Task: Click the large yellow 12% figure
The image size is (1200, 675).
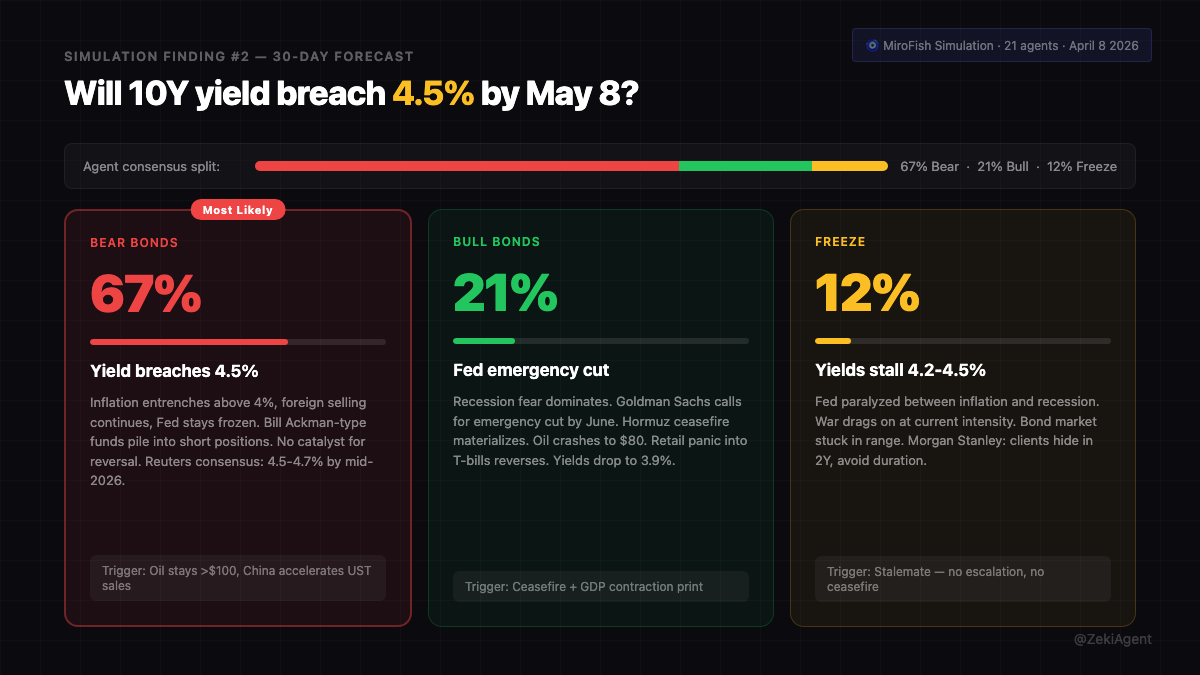Action: coord(867,294)
